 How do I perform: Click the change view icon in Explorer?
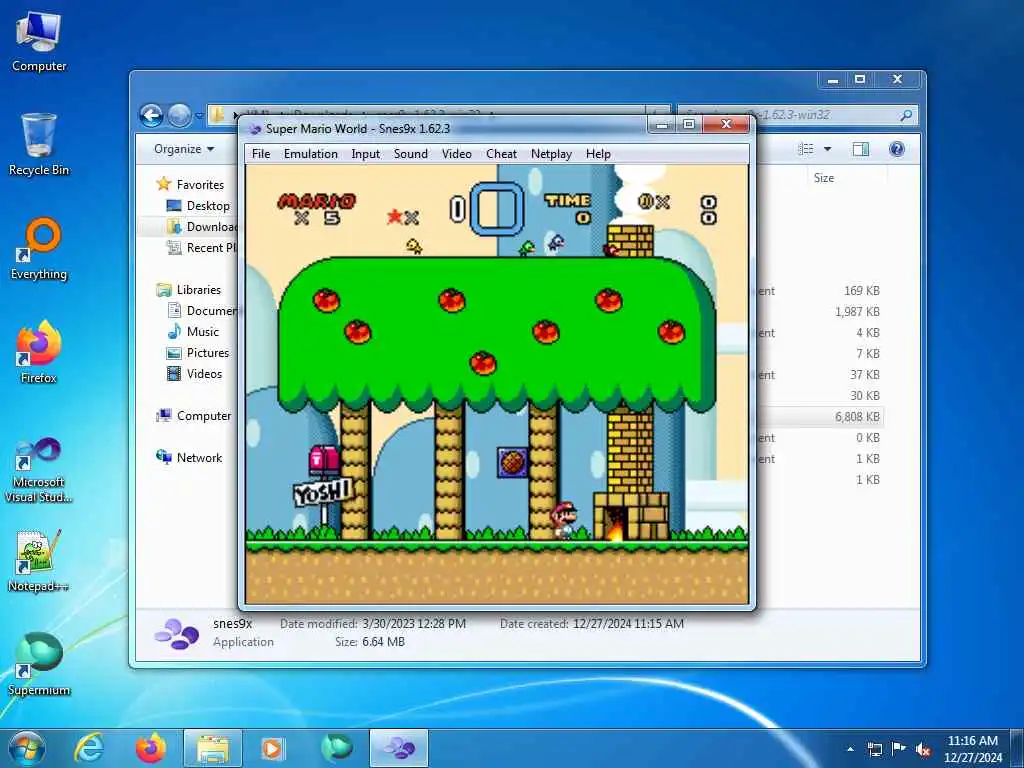click(806, 149)
